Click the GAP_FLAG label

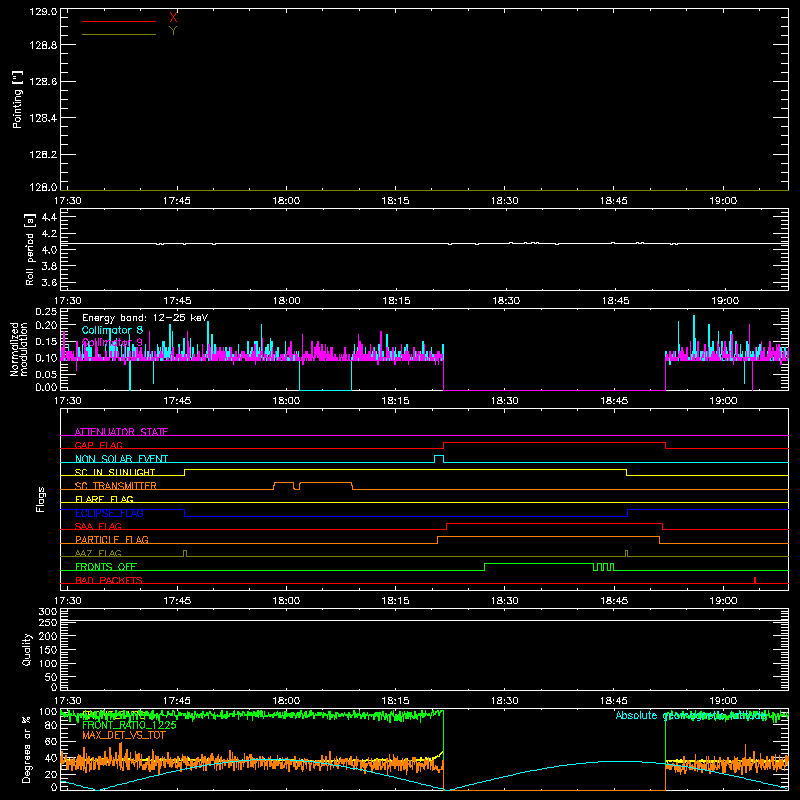click(x=98, y=445)
